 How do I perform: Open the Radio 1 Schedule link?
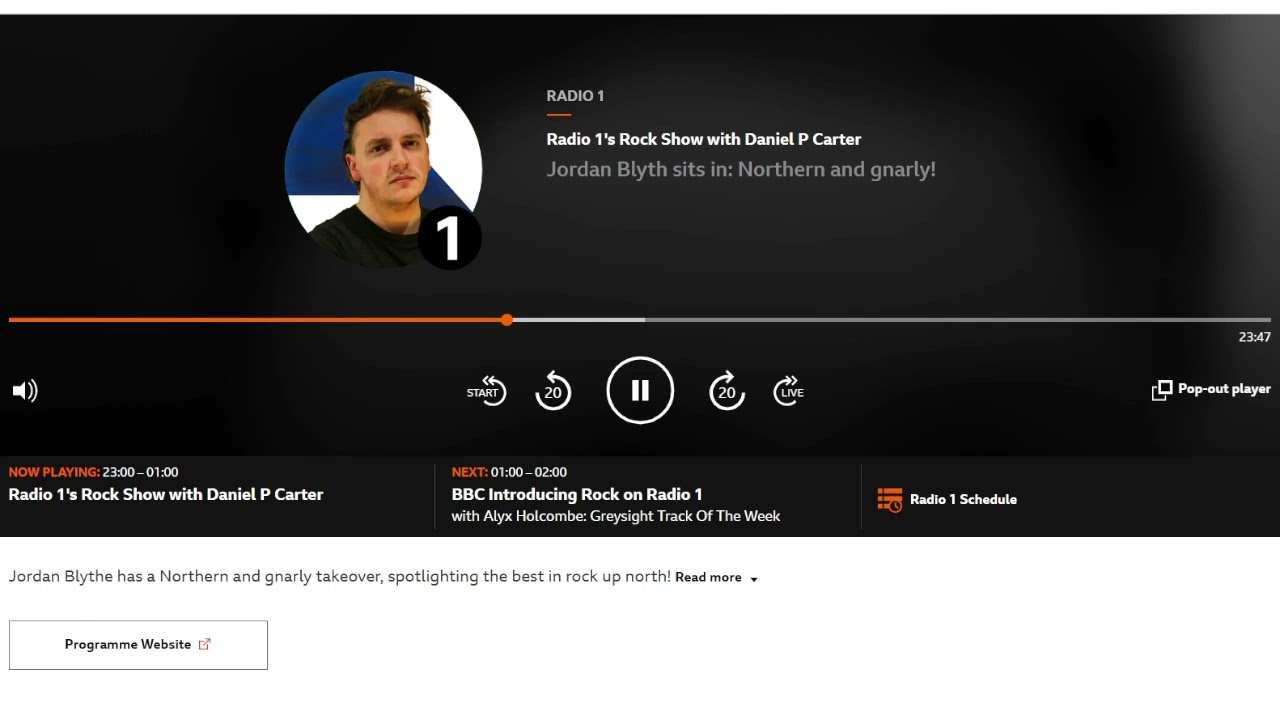[x=947, y=499]
